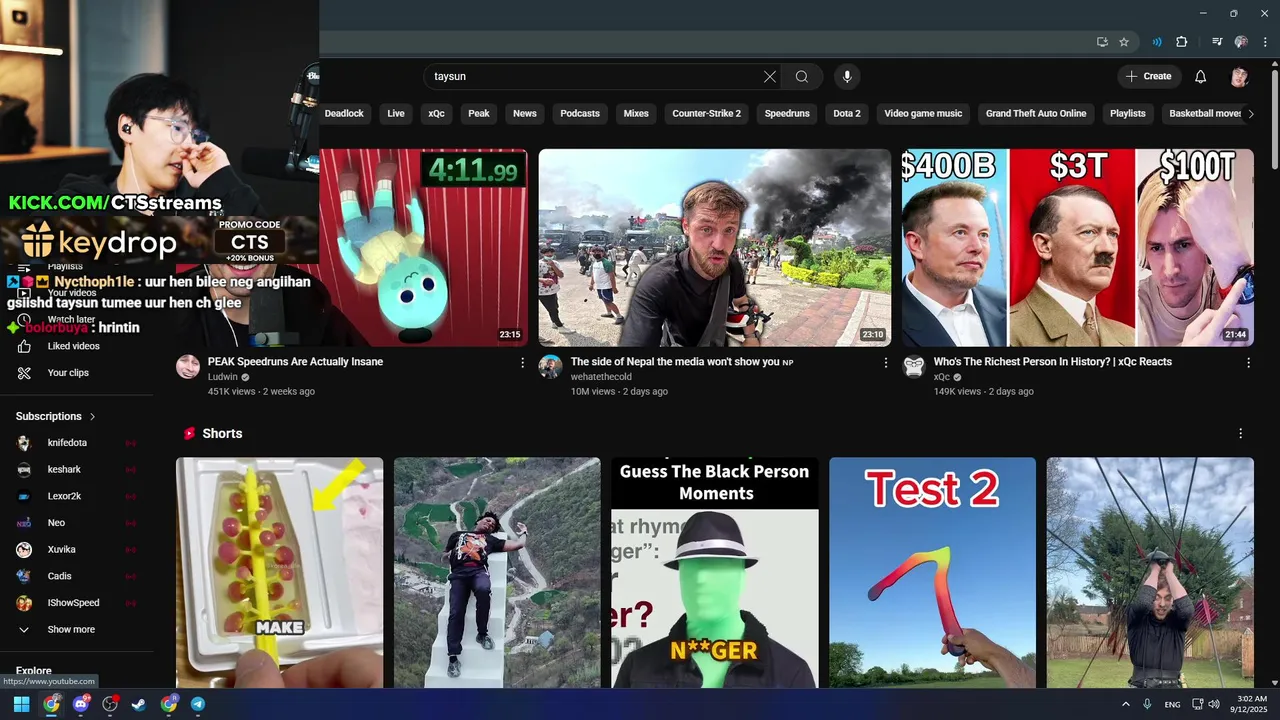This screenshot has height=720, width=1280.
Task: Open the Chrome profile avatar
Action: tap(1241, 42)
